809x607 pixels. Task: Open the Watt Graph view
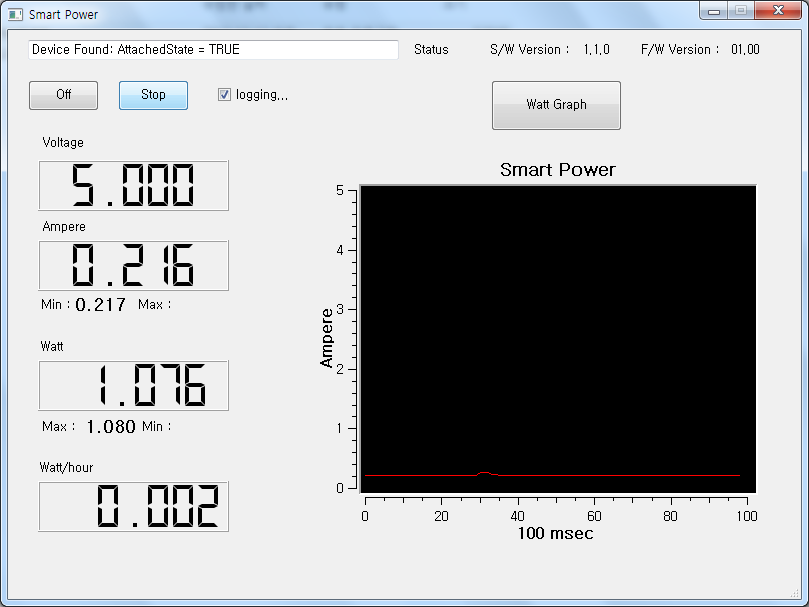[x=556, y=105]
